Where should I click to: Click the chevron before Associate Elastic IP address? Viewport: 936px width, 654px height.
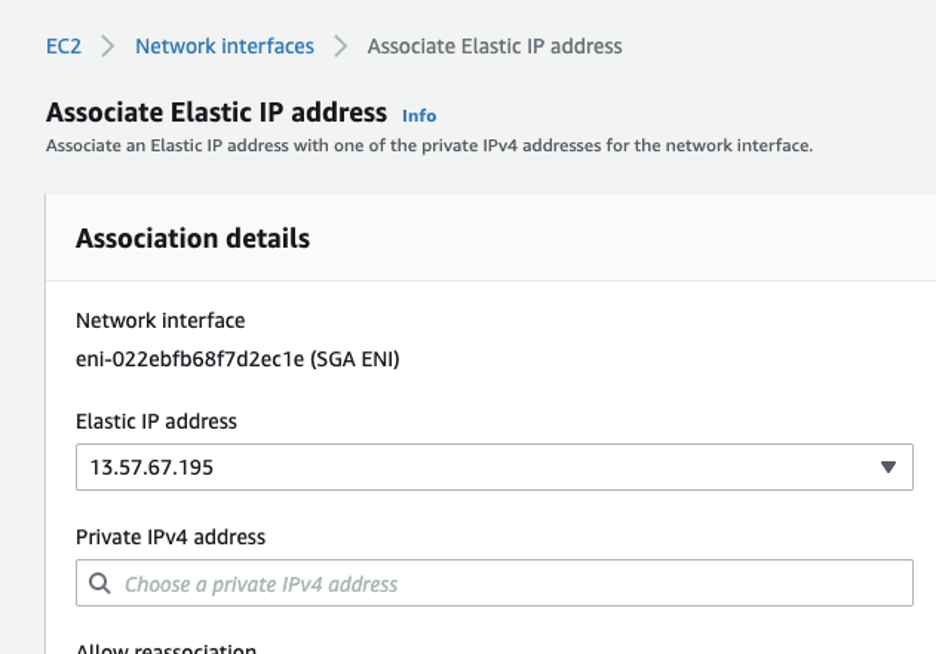(344, 46)
